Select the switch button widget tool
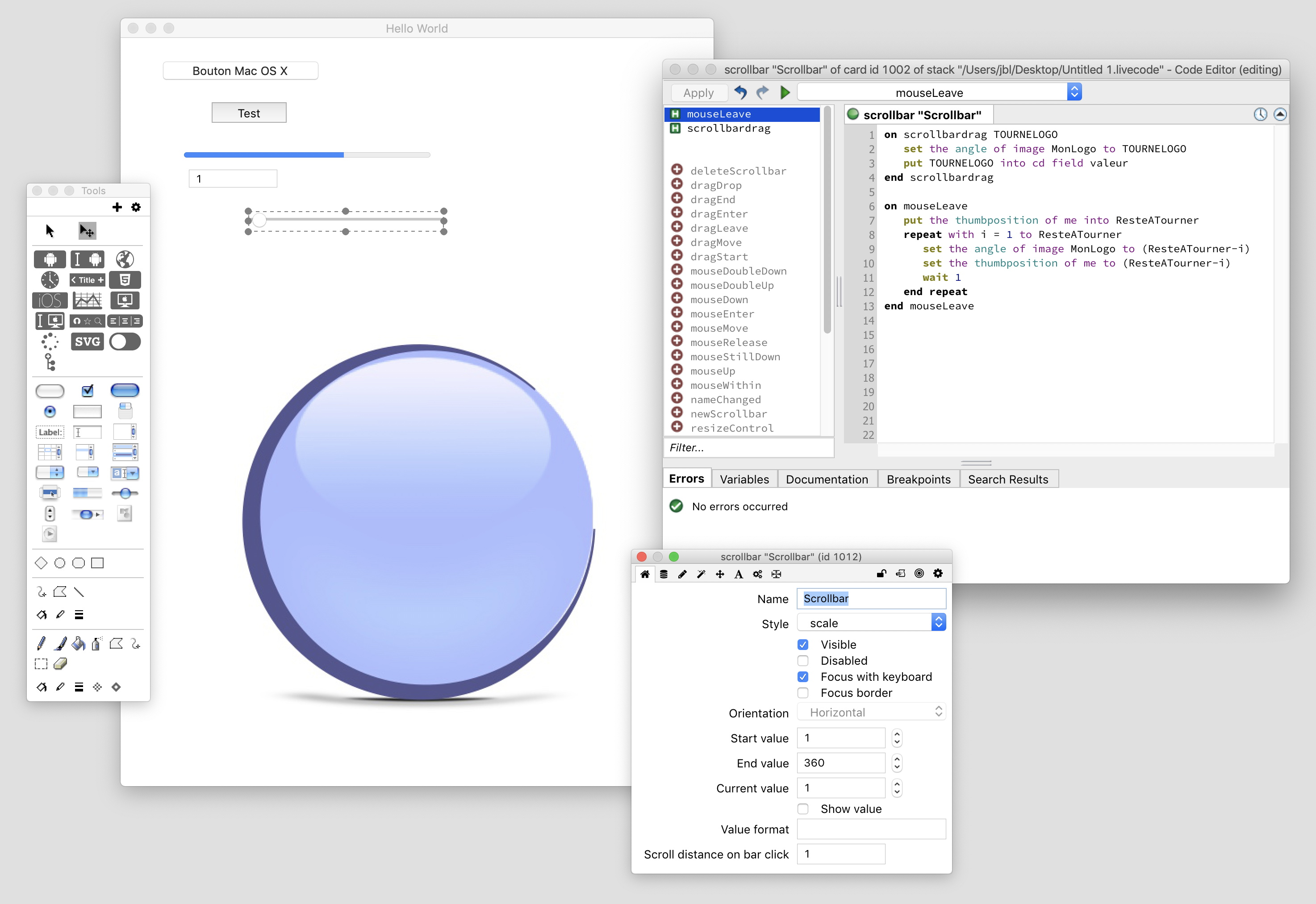Image resolution: width=1316 pixels, height=904 pixels. coord(125,342)
